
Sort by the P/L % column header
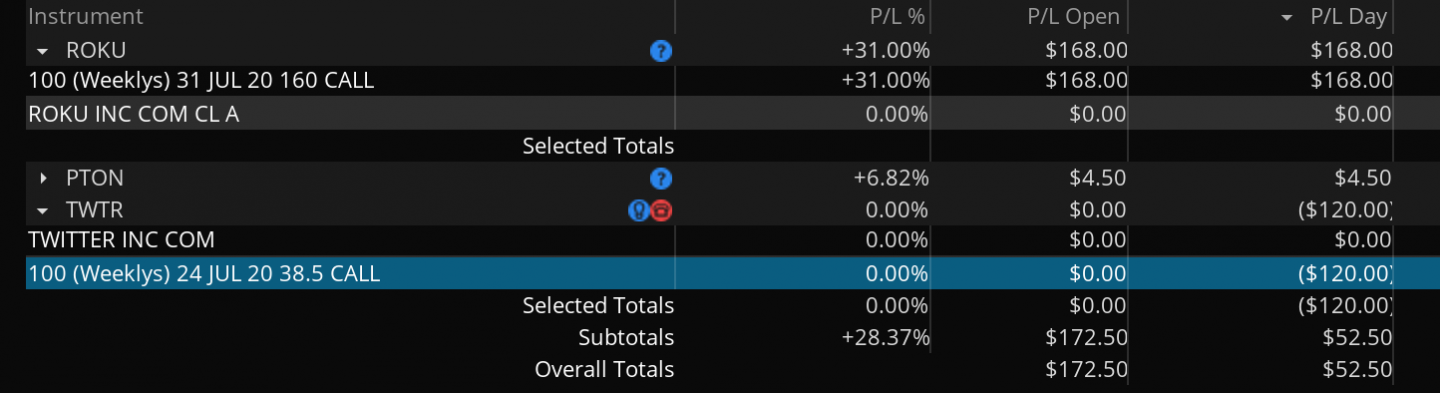click(x=899, y=17)
